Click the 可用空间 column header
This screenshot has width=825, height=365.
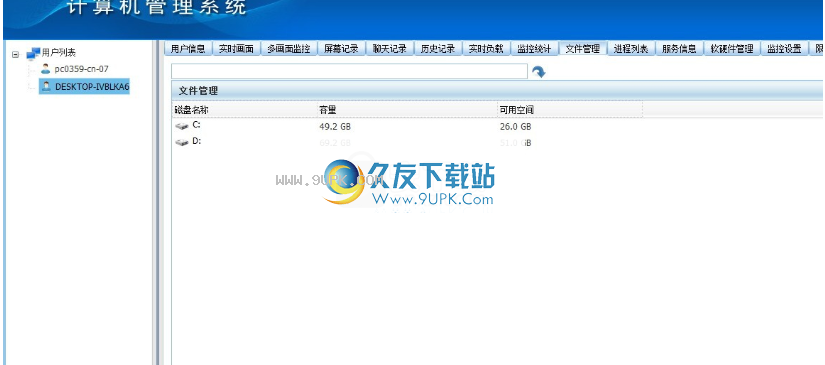click(x=517, y=110)
